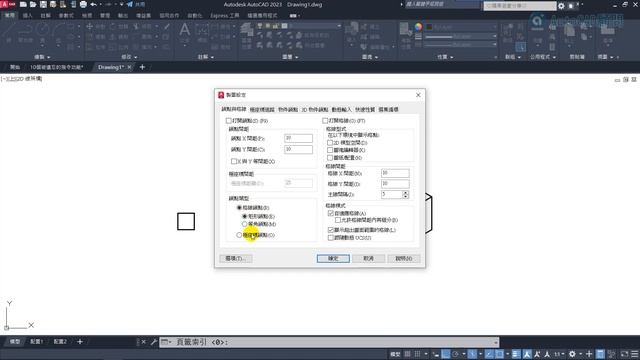Viewport: 640px width, 360px height.
Task: Click the New drawing icon in quick access toolbar
Action: tap(23, 4)
